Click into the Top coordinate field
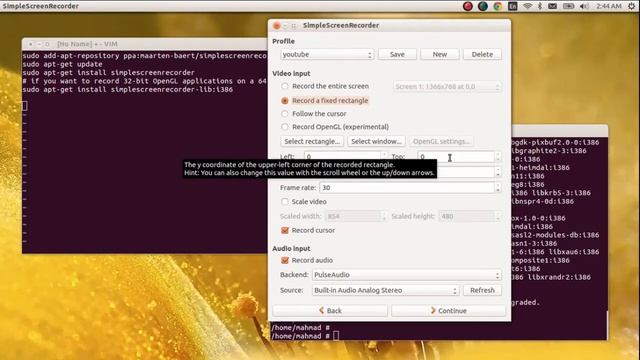This screenshot has height=360, width=640. pyautogui.click(x=456, y=156)
